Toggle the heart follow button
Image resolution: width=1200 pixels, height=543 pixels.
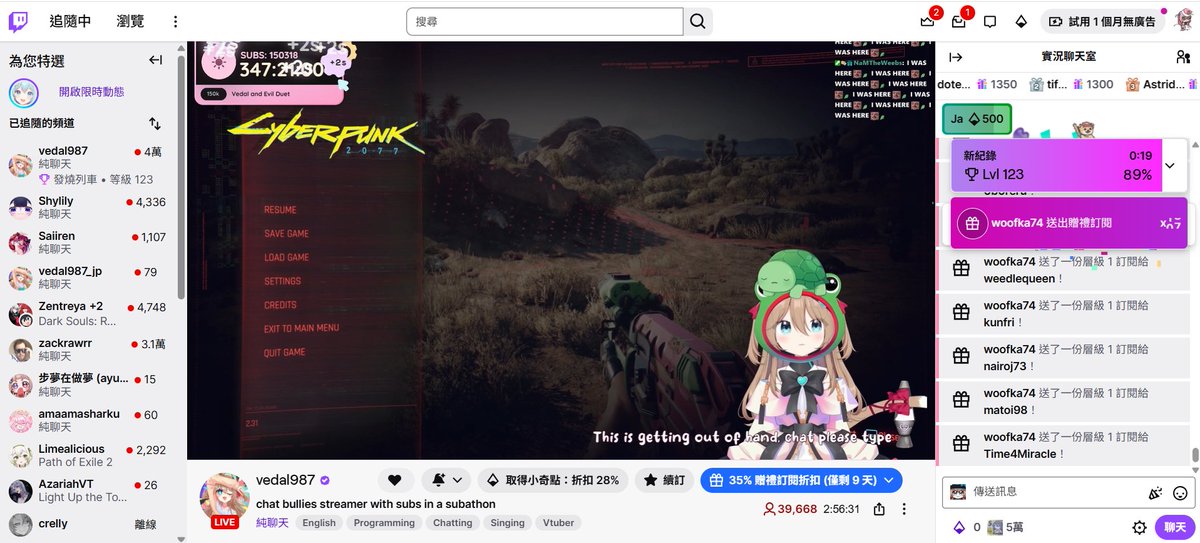click(x=395, y=480)
